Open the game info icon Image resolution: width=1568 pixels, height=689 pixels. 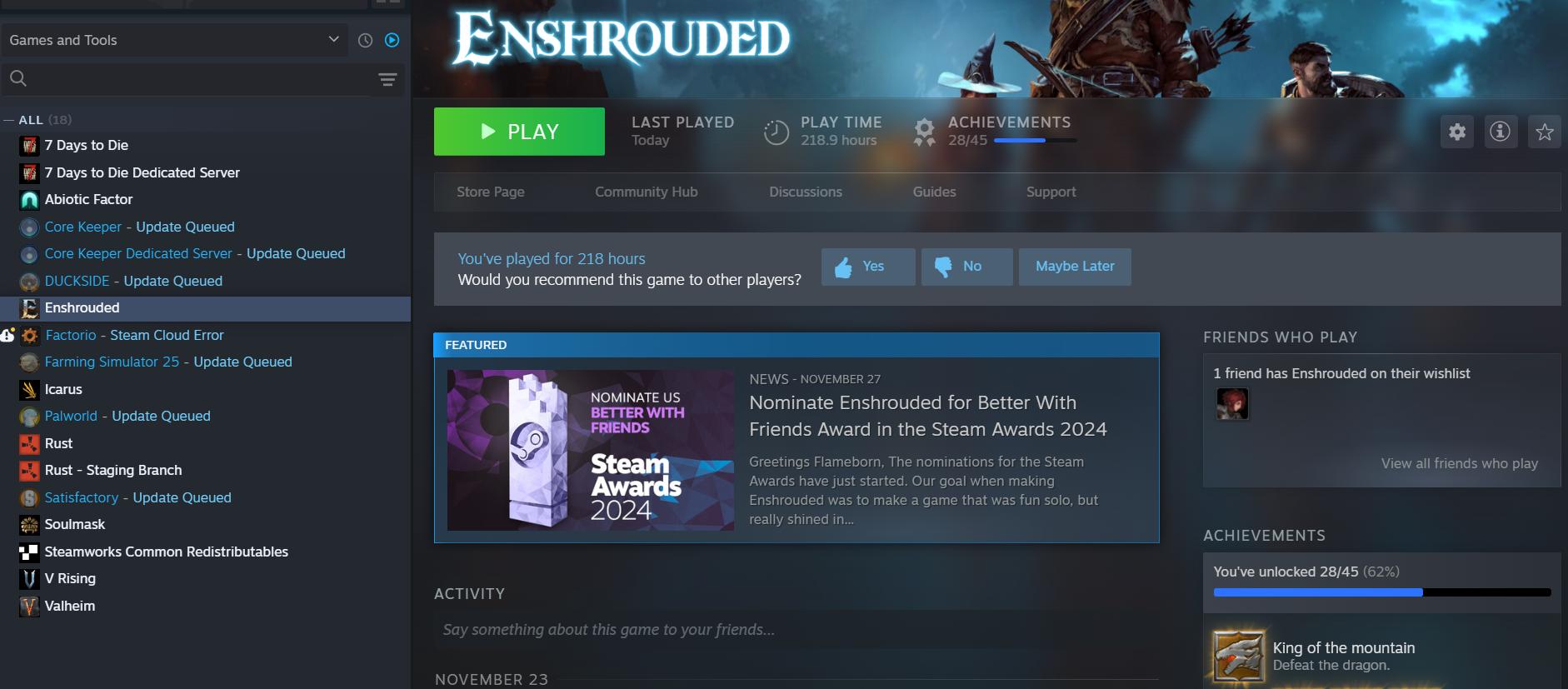[1501, 132]
